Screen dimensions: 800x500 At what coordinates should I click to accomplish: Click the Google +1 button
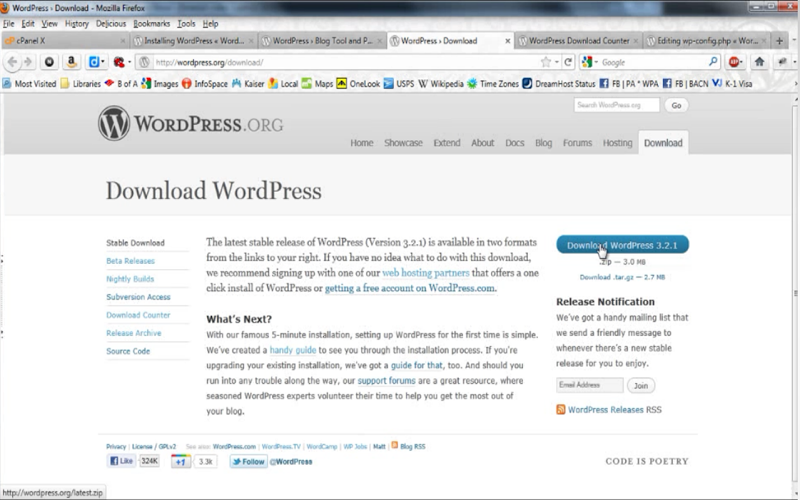[x=181, y=461]
